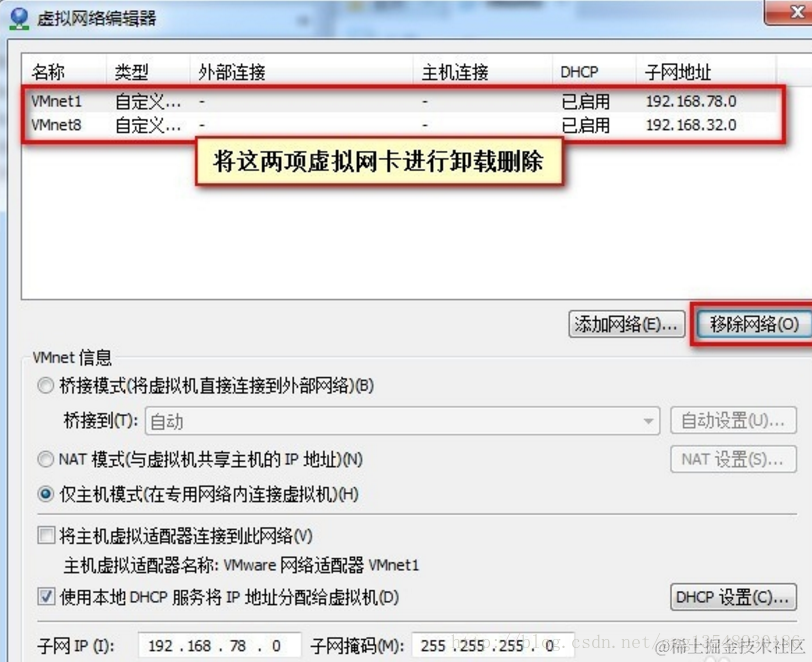
Task: Select the VMnet8 row in the network list
Action: click(399, 125)
